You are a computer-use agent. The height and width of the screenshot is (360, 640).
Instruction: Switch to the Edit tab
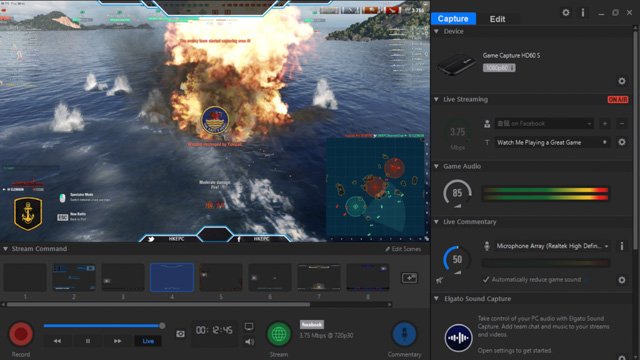click(x=497, y=19)
